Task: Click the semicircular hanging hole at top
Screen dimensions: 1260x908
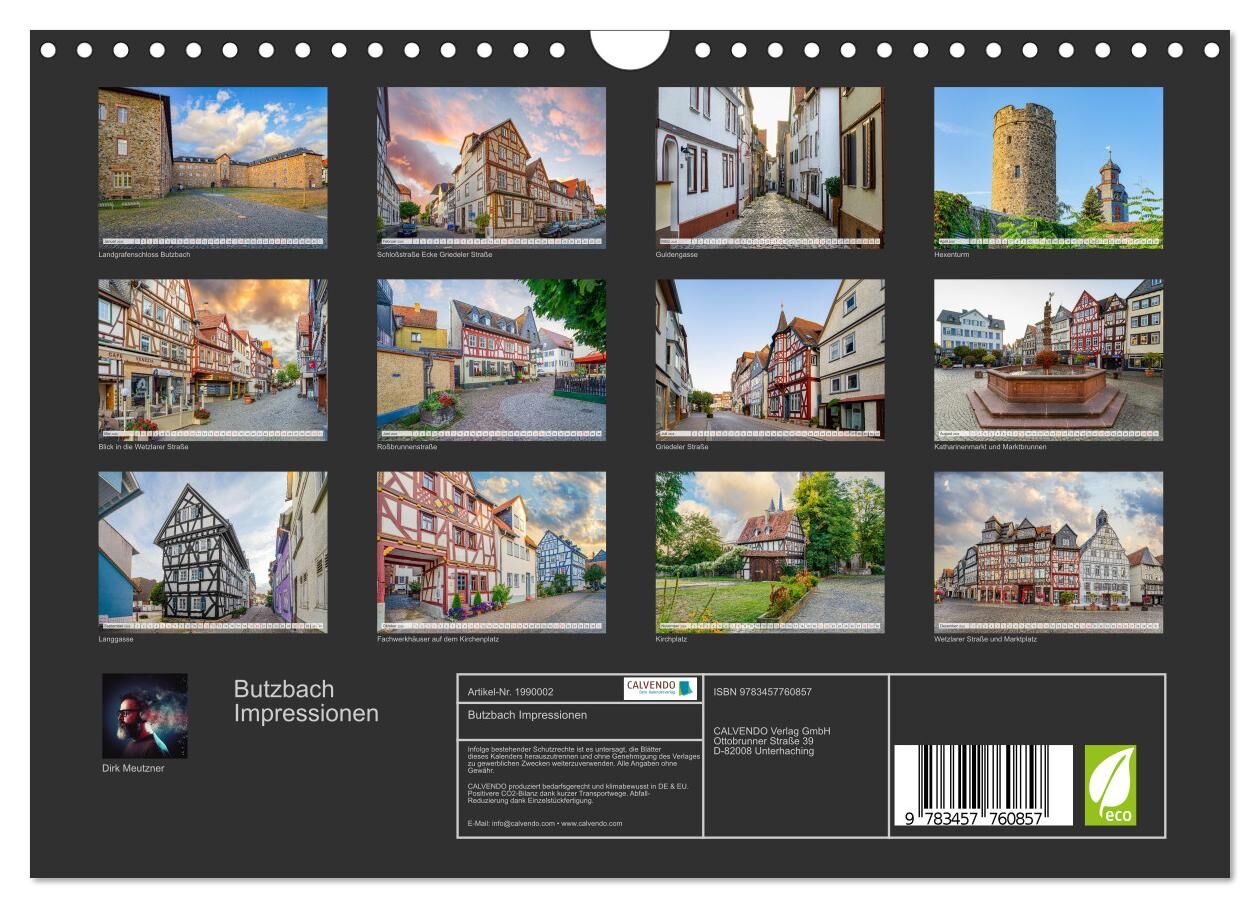Action: (x=629, y=48)
